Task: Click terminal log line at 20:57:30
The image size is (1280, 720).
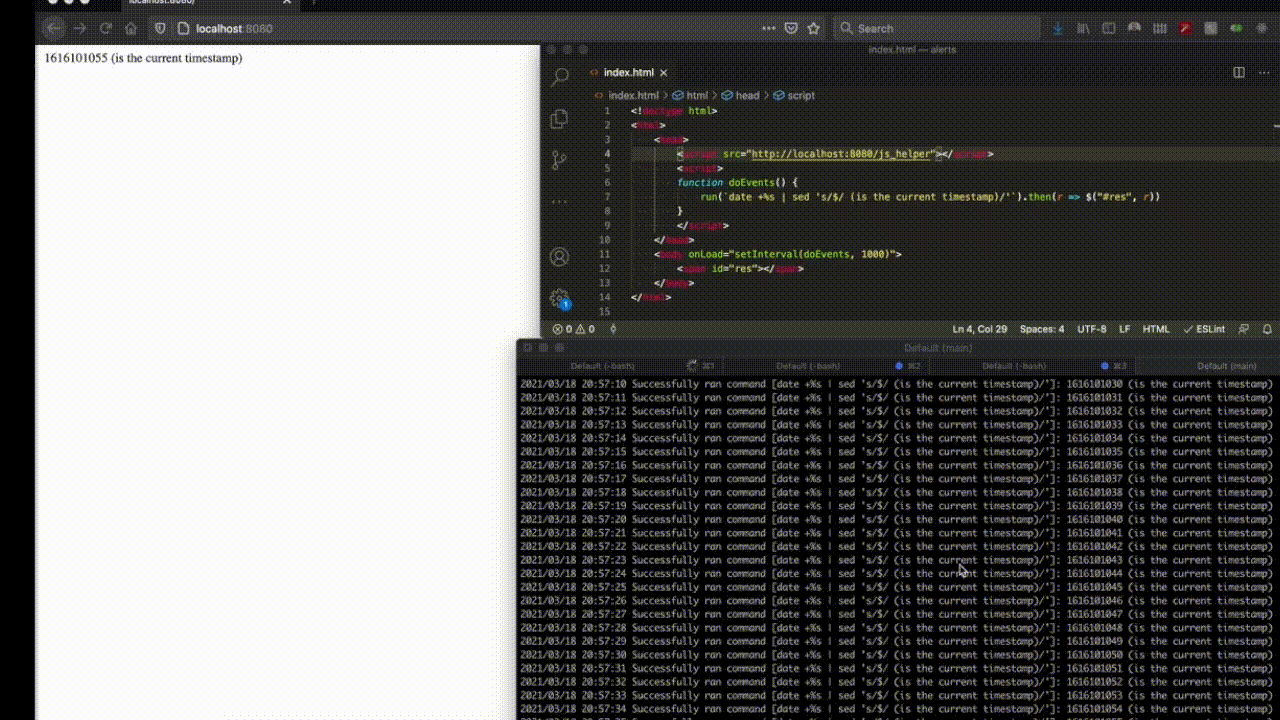Action: 896,655
